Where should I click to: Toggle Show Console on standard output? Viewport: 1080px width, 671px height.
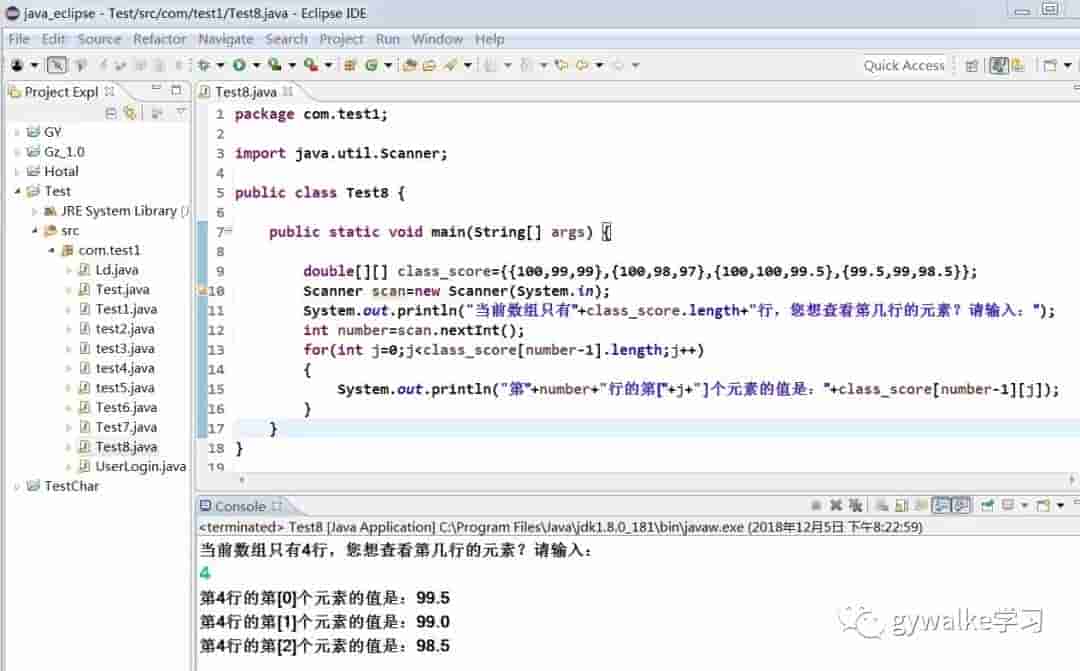[942, 506]
